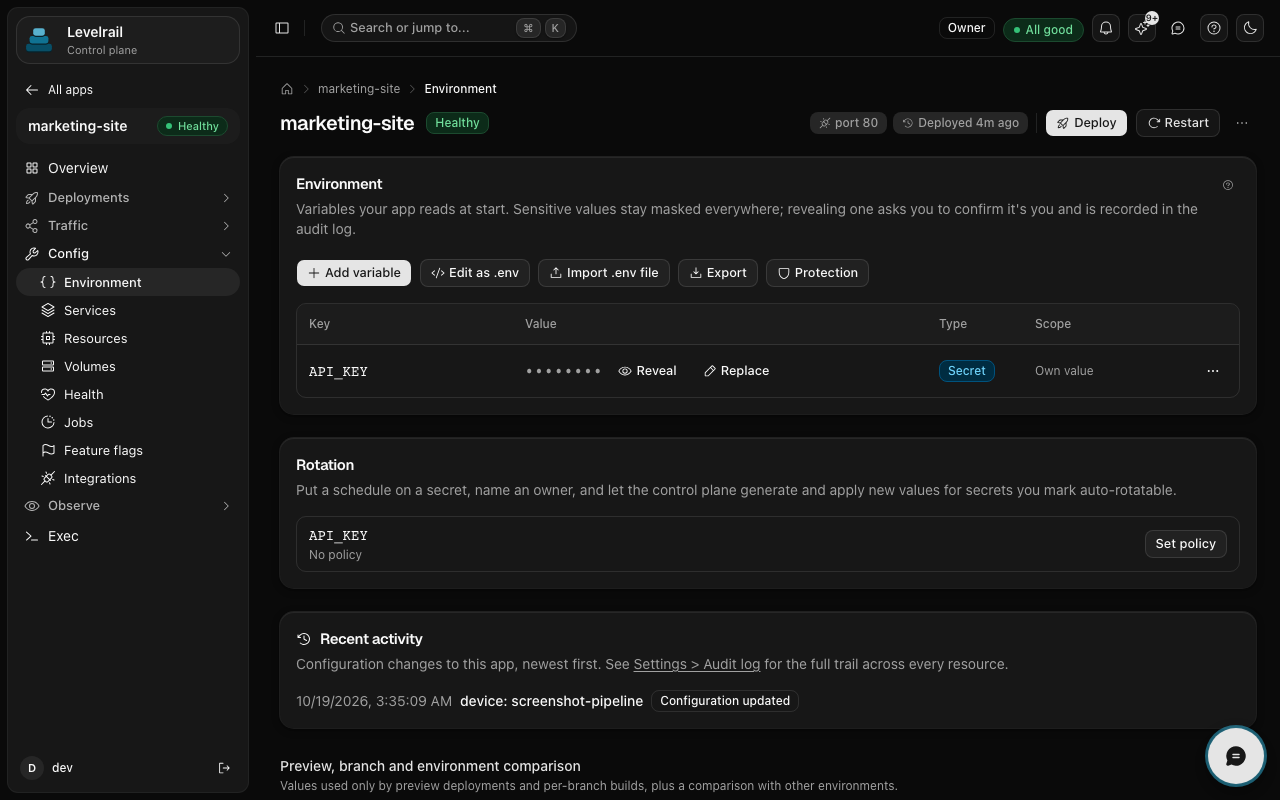Image resolution: width=1280 pixels, height=800 pixels.
Task: Focus the Search or jump to field
Action: tap(449, 28)
